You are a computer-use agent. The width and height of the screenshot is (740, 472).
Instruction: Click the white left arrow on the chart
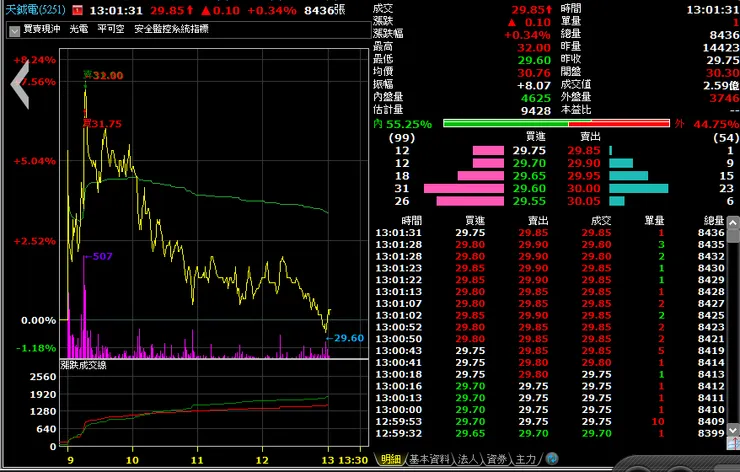pos(20,84)
